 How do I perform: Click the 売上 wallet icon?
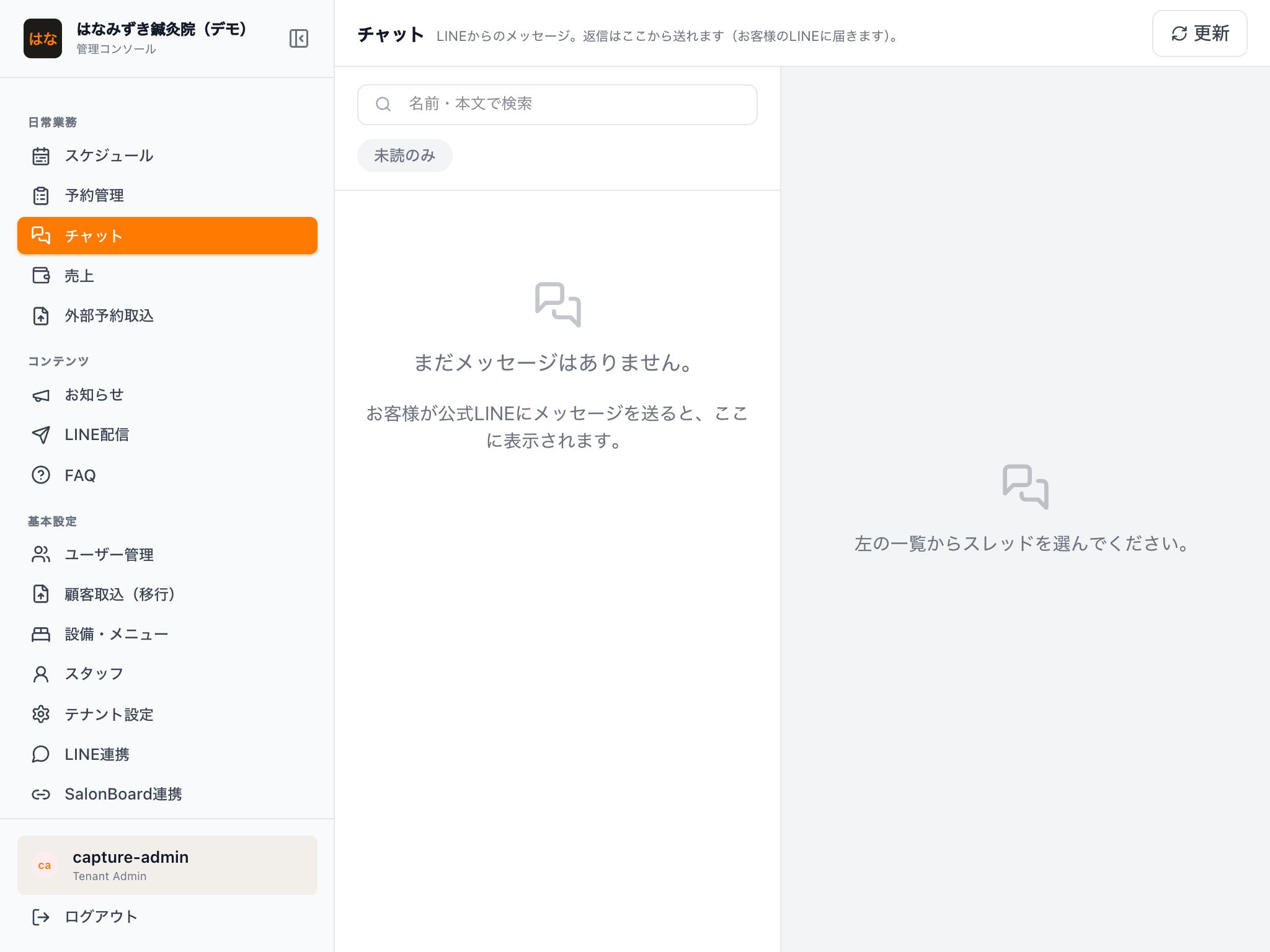(x=41, y=275)
